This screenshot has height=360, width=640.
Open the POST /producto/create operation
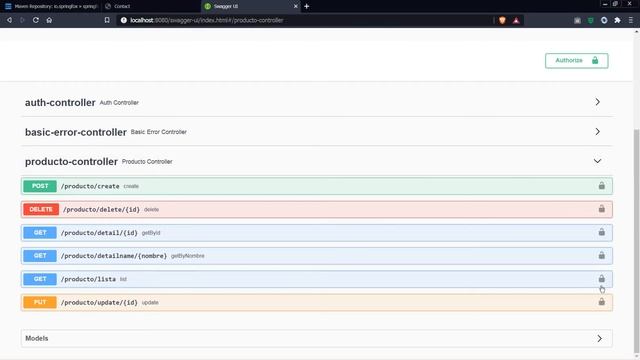(x=317, y=186)
